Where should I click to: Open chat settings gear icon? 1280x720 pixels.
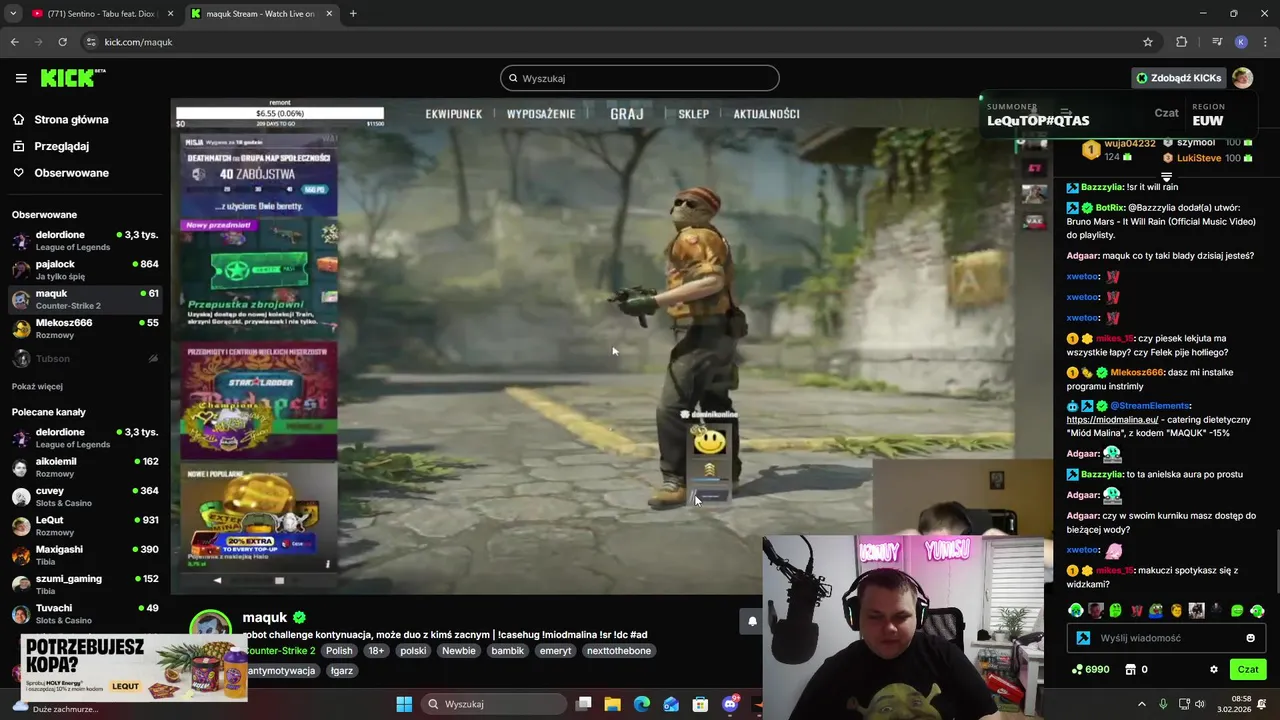click(x=1214, y=670)
